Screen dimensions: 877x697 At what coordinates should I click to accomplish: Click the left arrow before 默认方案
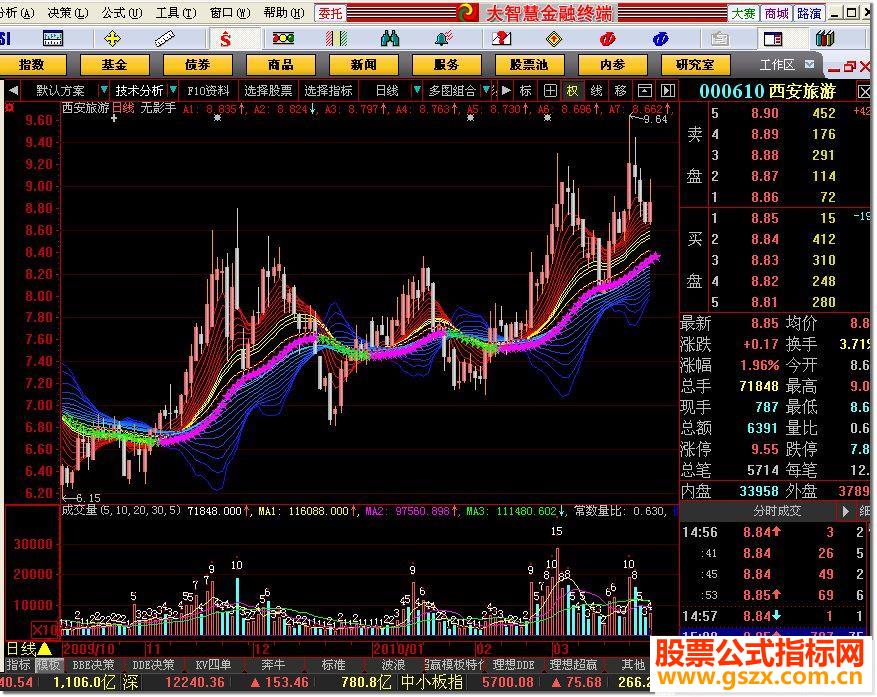click(13, 90)
